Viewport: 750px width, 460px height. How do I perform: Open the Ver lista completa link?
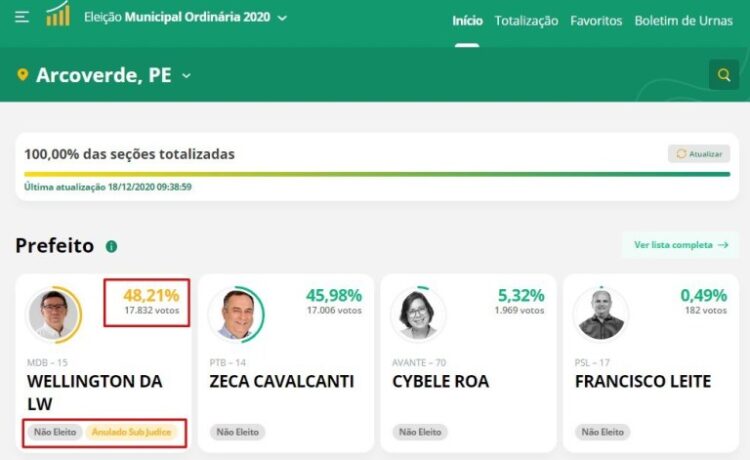[680, 245]
